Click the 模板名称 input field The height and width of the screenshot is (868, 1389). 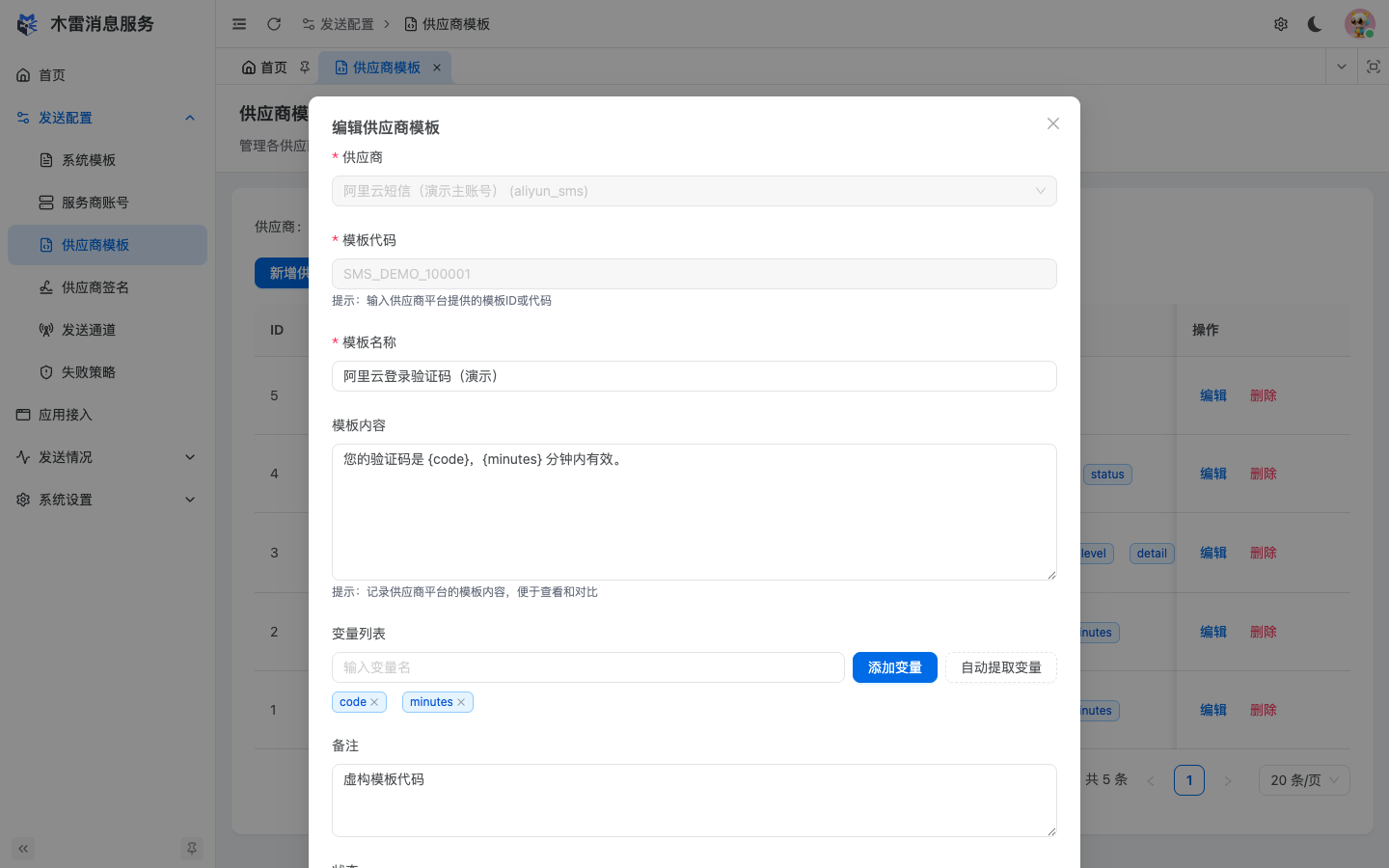pyautogui.click(x=694, y=376)
